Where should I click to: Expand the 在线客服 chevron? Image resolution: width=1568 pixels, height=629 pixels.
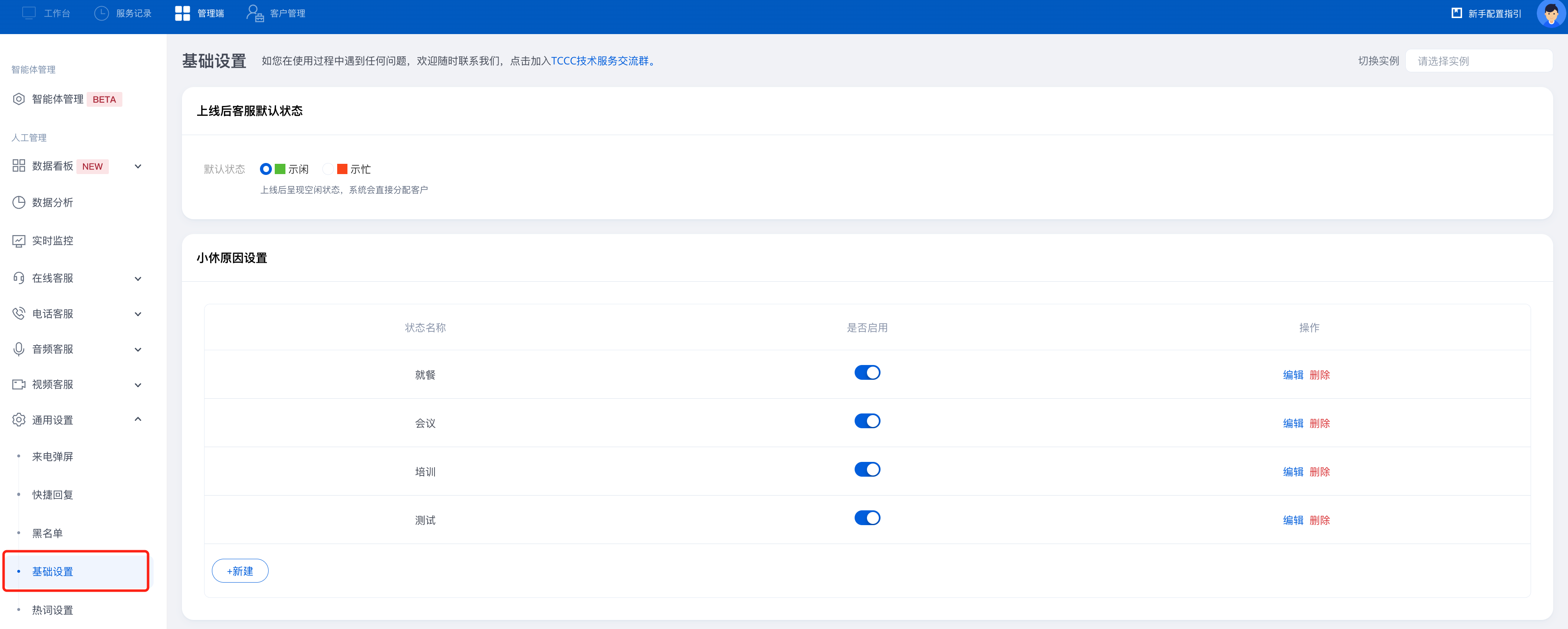click(x=138, y=279)
